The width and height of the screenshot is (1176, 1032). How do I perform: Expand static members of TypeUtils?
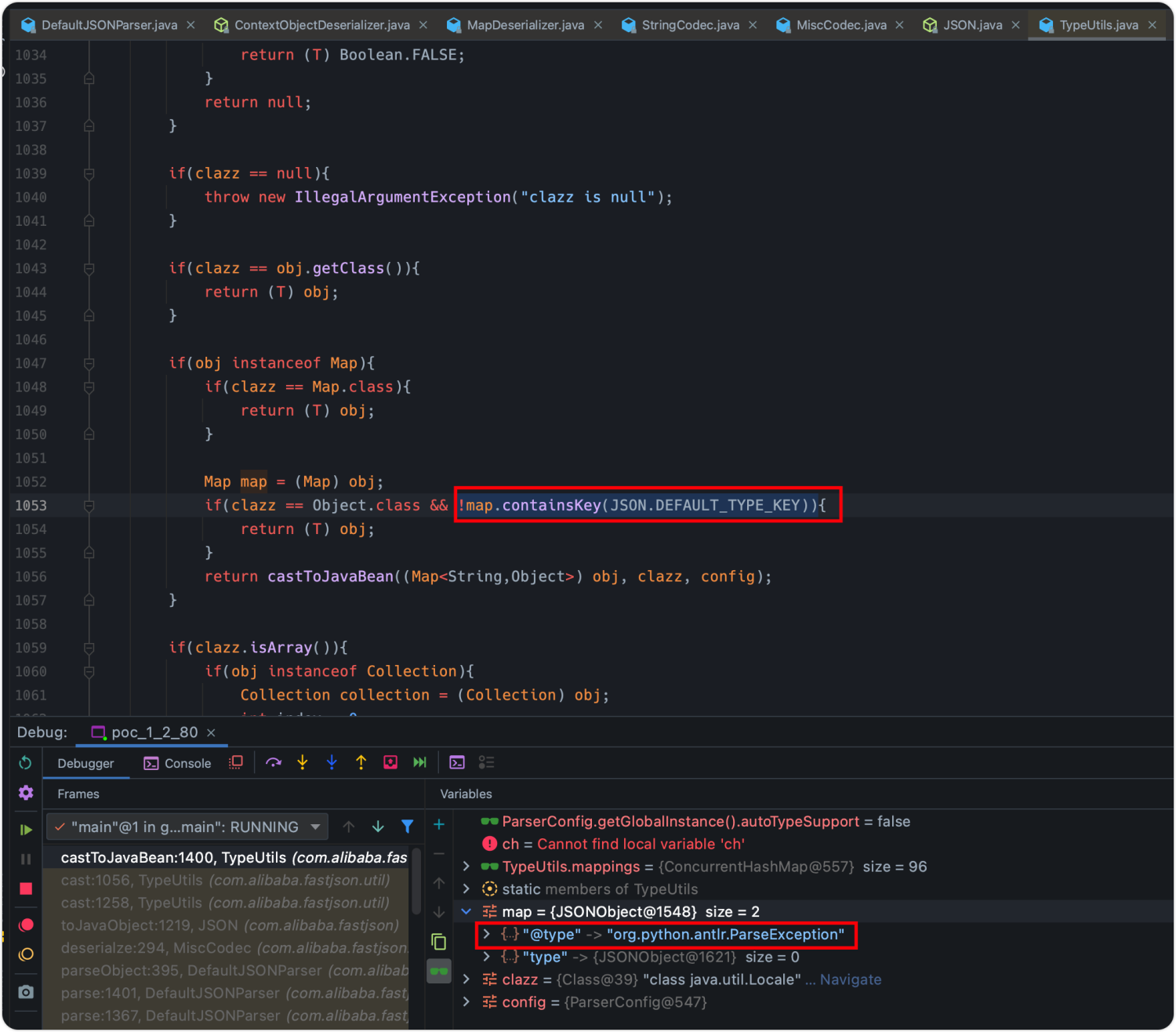[466, 889]
